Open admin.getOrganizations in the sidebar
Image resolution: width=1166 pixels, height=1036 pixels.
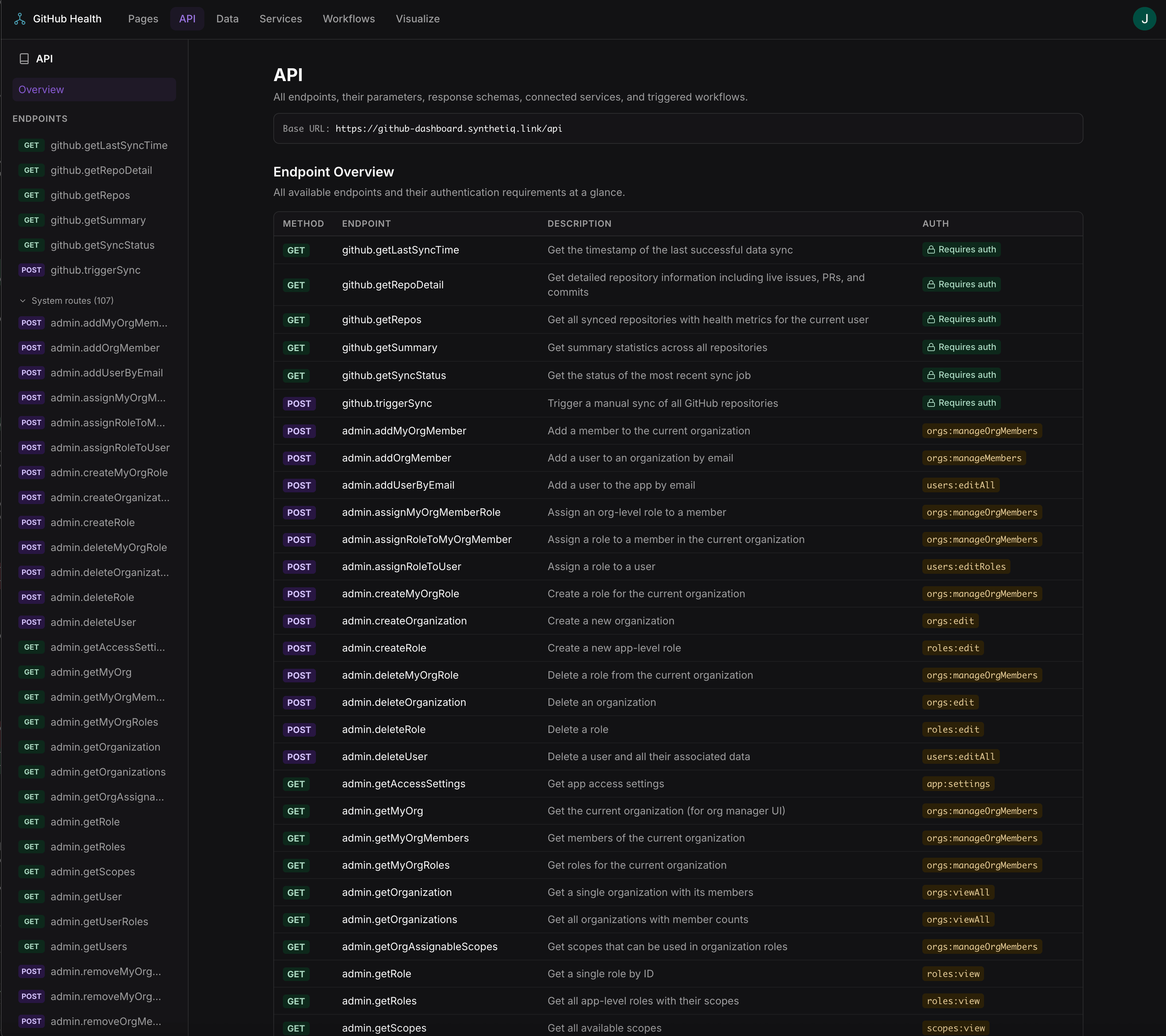tap(94, 772)
